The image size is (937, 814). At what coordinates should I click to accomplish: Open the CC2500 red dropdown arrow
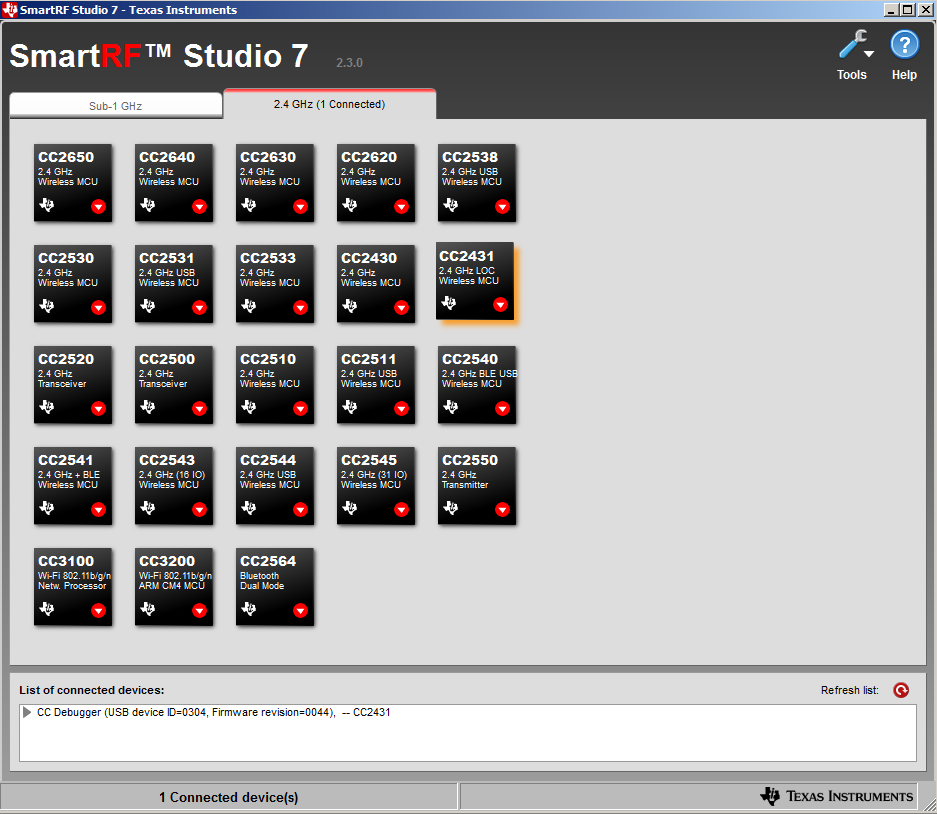(x=200, y=409)
